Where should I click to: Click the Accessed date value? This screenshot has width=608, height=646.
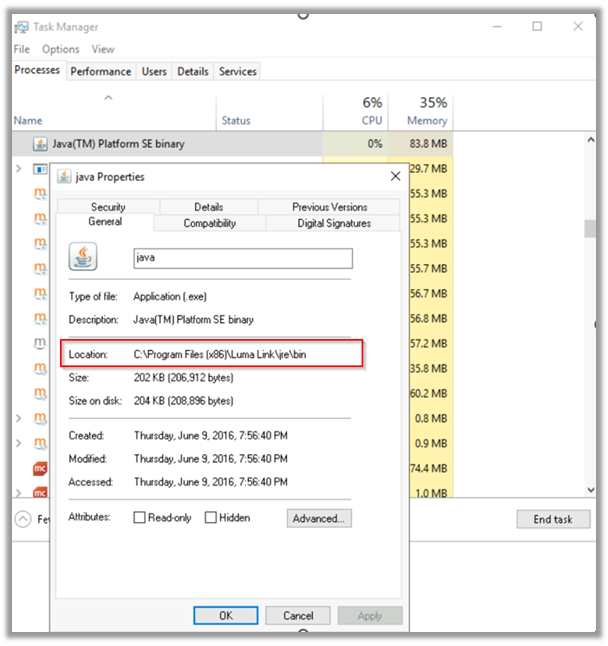click(x=211, y=482)
